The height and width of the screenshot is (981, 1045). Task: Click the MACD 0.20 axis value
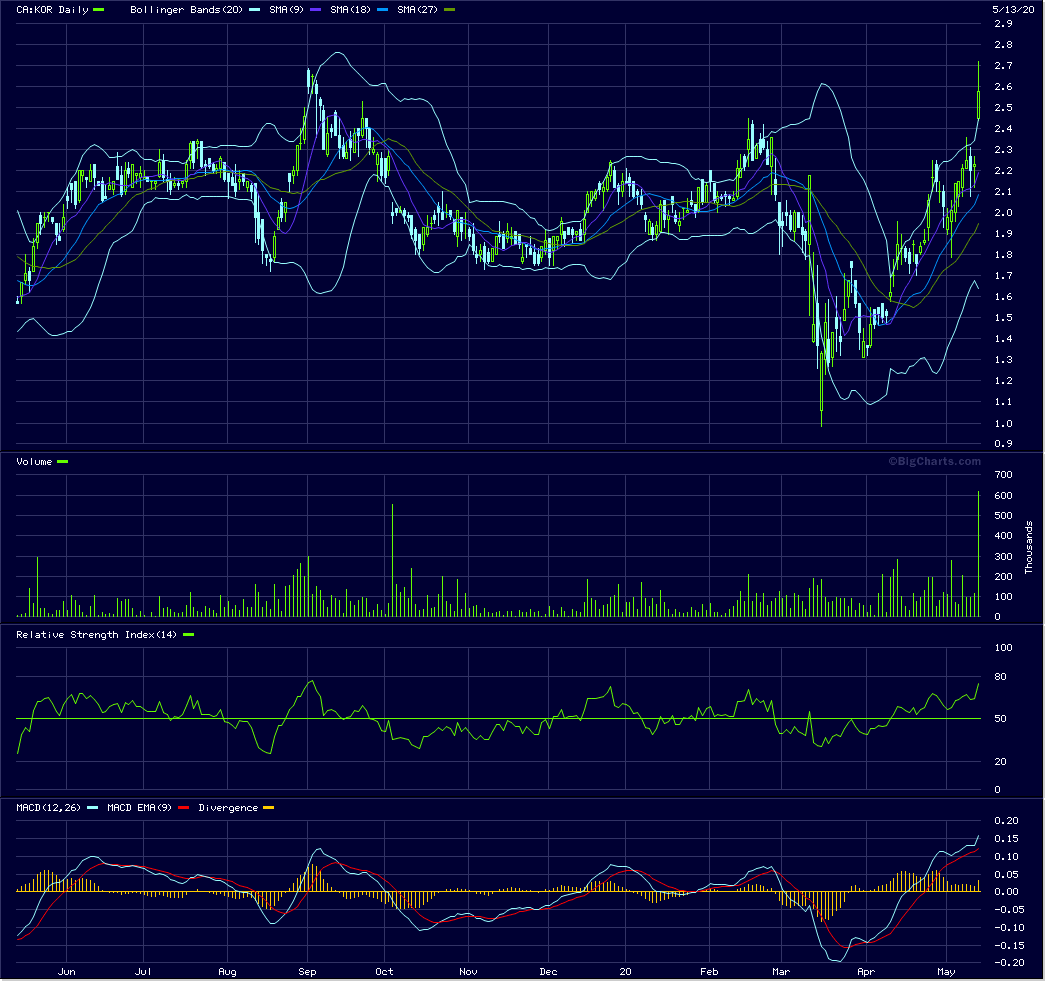(x=1007, y=820)
